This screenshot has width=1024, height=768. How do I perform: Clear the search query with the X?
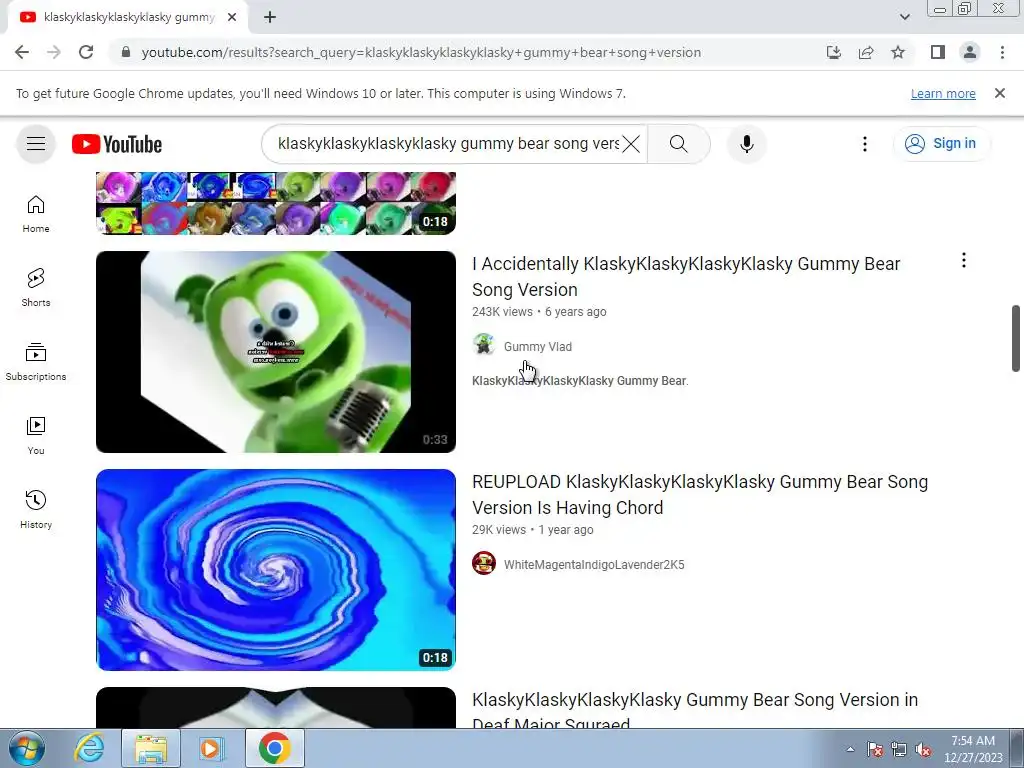click(631, 144)
